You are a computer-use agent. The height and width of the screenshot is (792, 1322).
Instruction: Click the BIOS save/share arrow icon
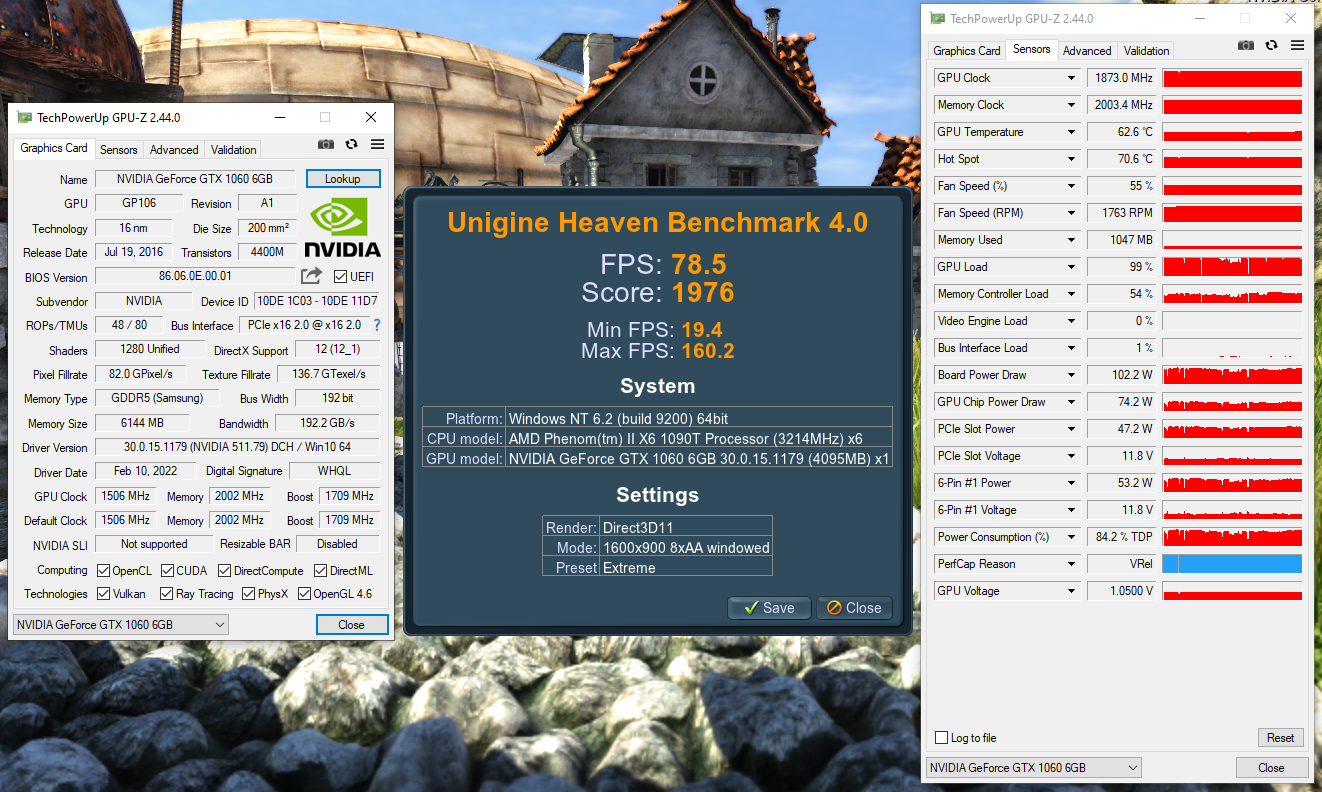pyautogui.click(x=312, y=276)
